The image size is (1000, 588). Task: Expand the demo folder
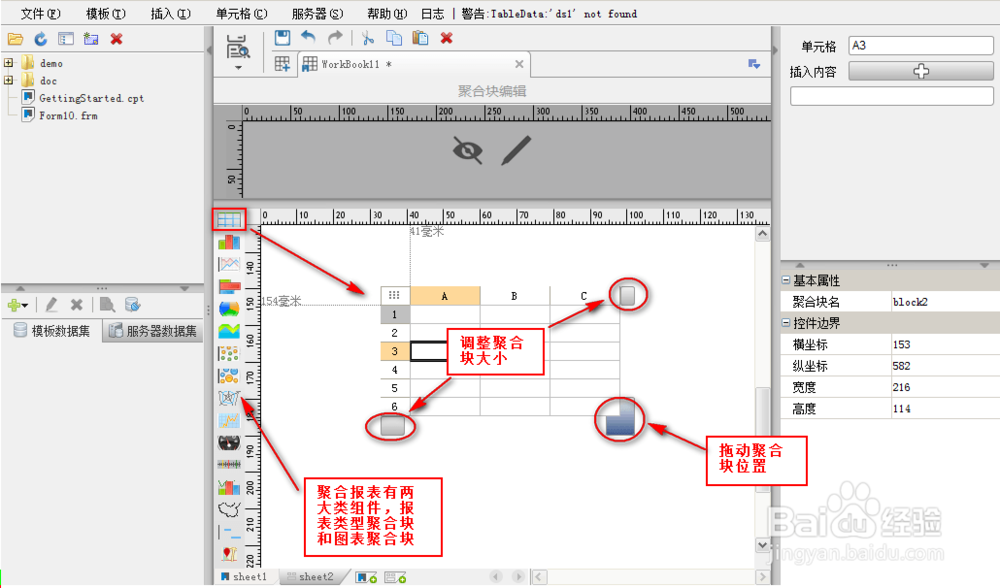coord(8,62)
